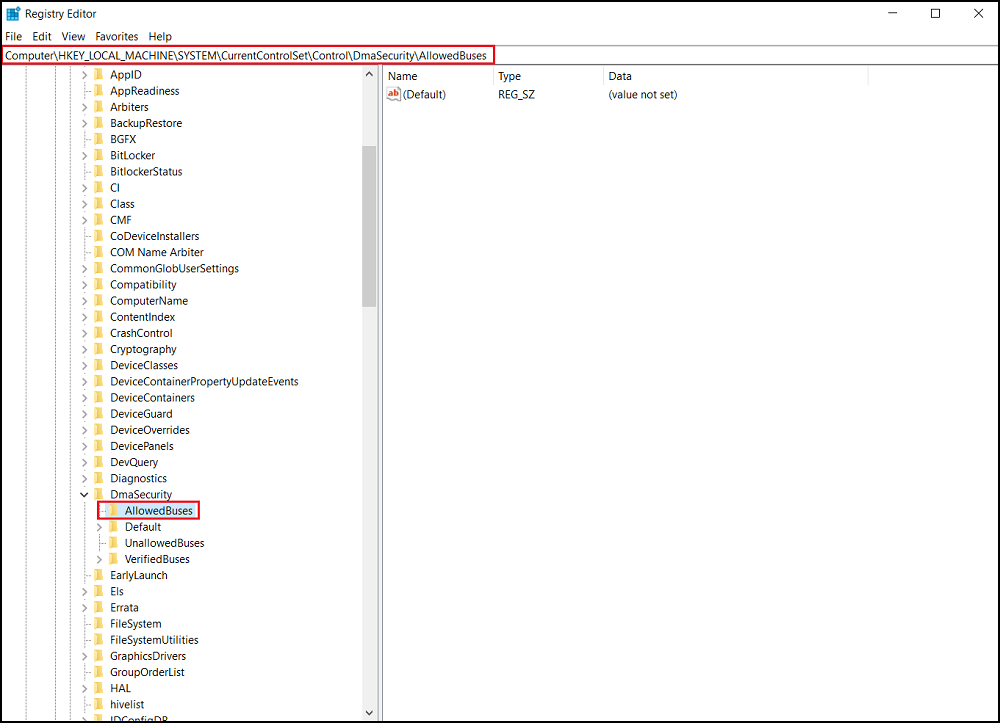The width and height of the screenshot is (1000, 723).
Task: Click the address bar showing the registry path
Action: pos(250,55)
